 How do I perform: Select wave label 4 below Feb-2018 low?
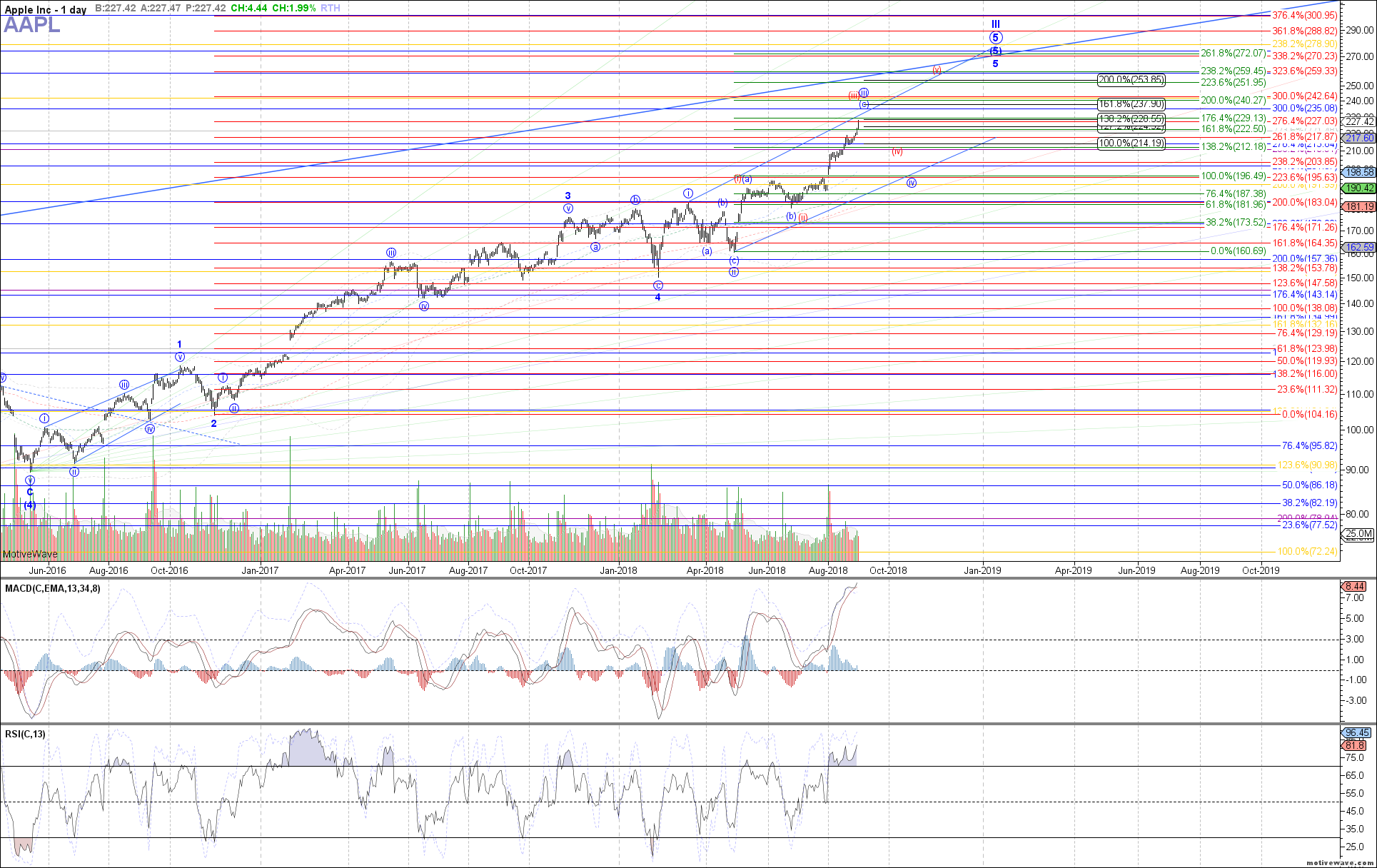pos(658,298)
